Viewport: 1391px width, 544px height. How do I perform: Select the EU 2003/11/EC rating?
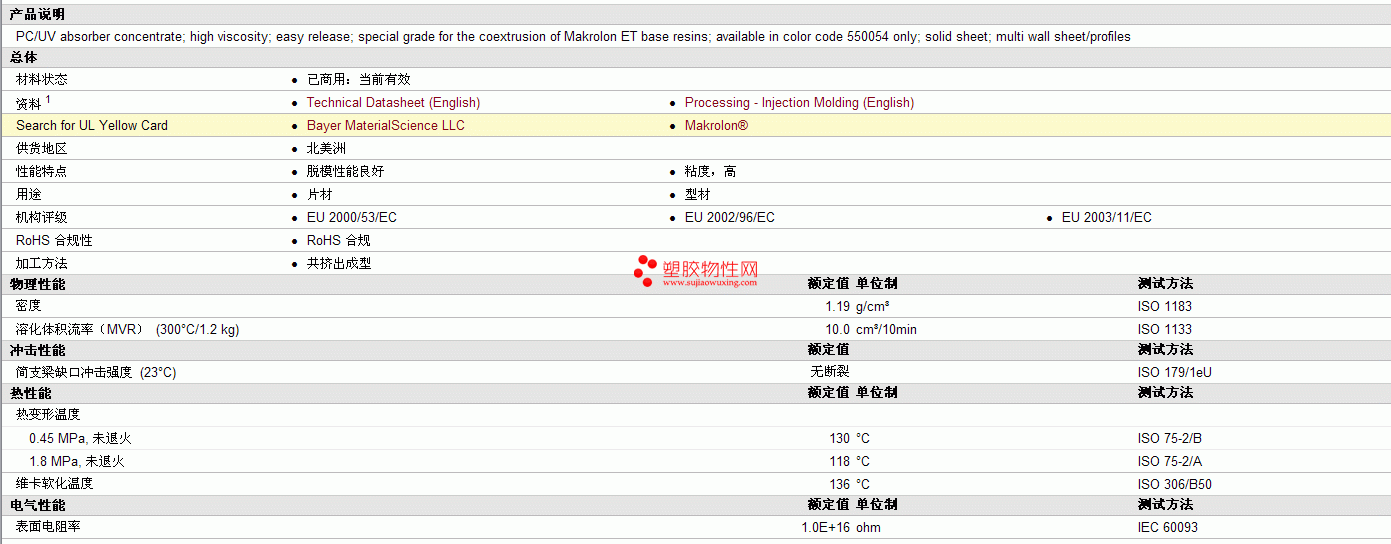(x=1107, y=217)
